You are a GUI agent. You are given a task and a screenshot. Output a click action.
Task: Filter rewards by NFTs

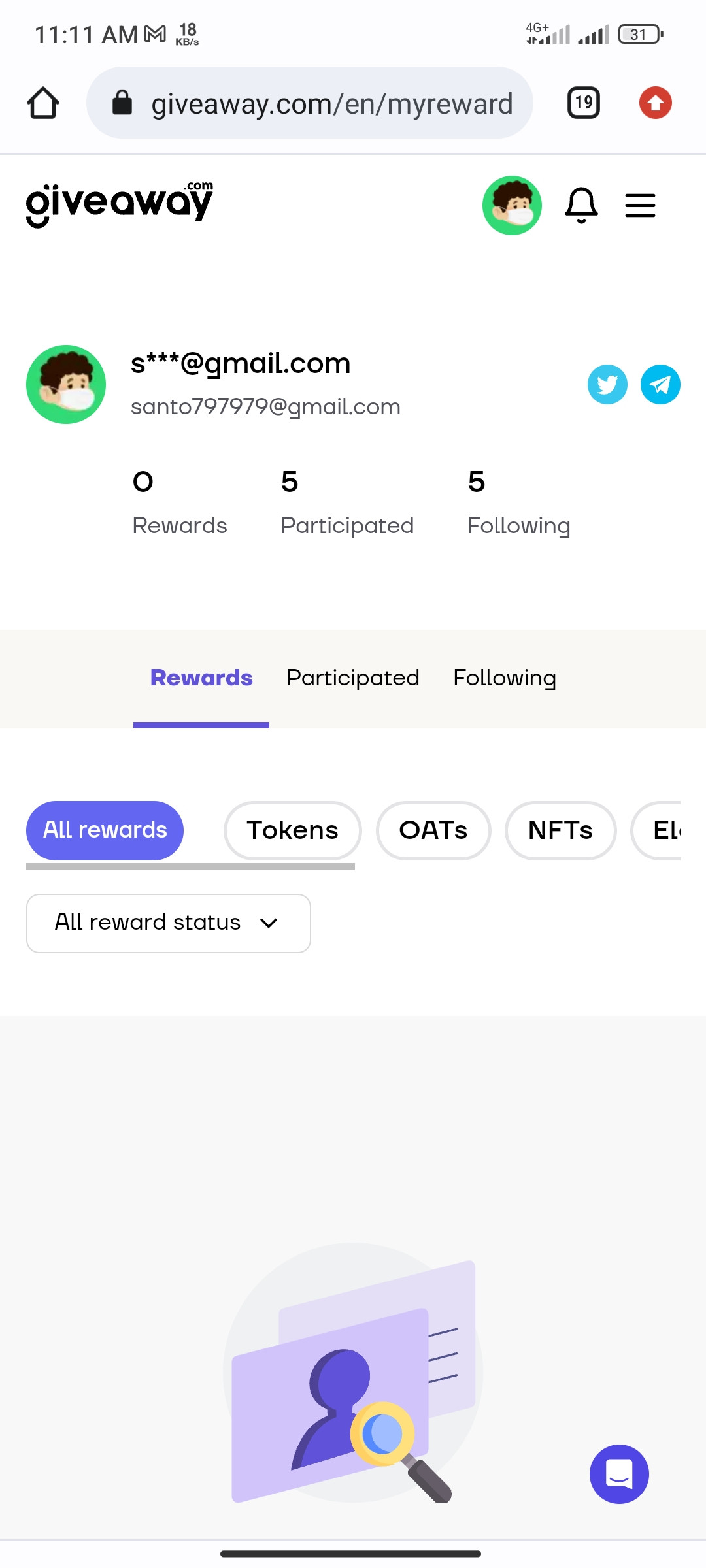point(560,830)
